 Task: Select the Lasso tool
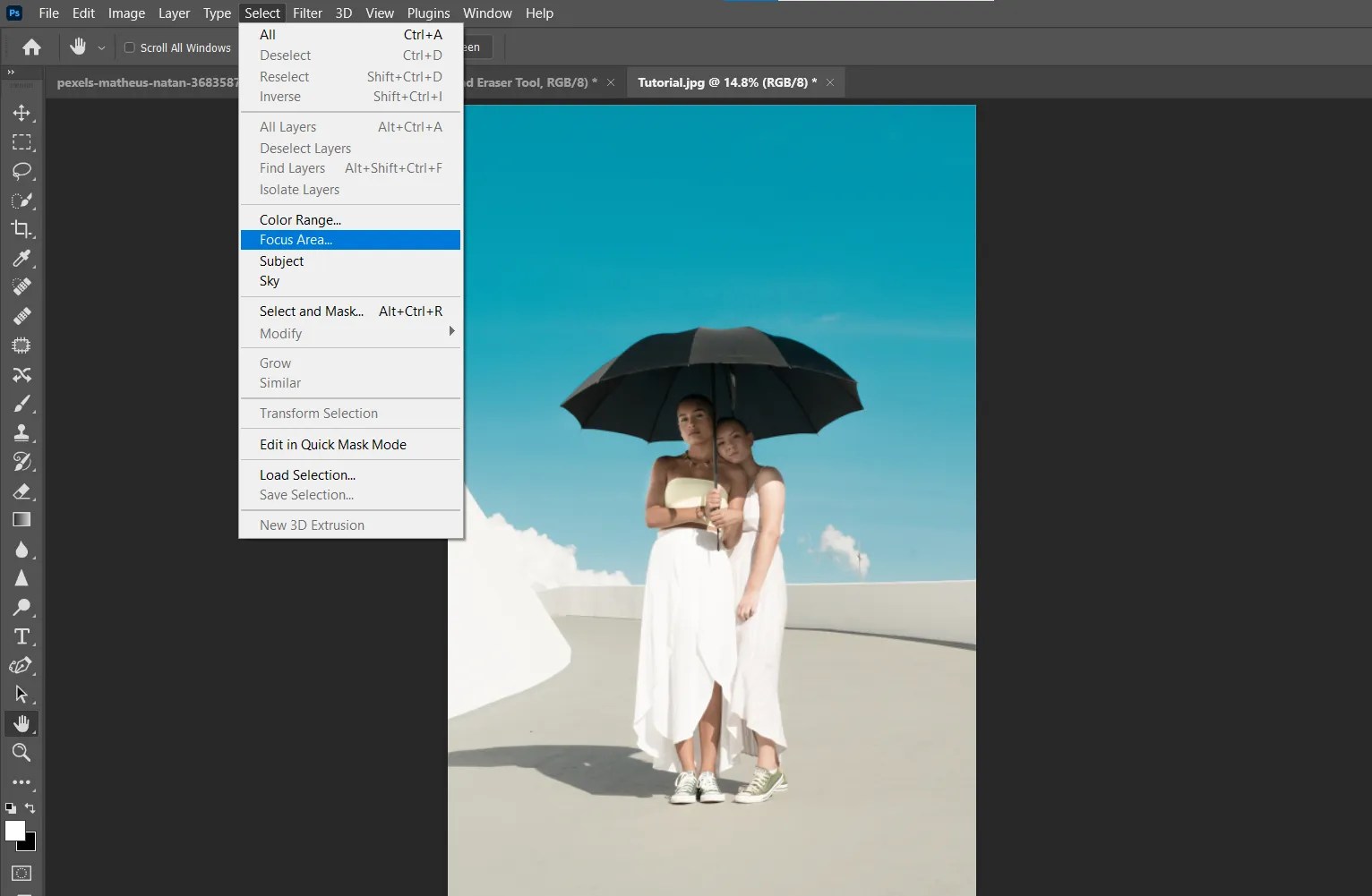[21, 172]
